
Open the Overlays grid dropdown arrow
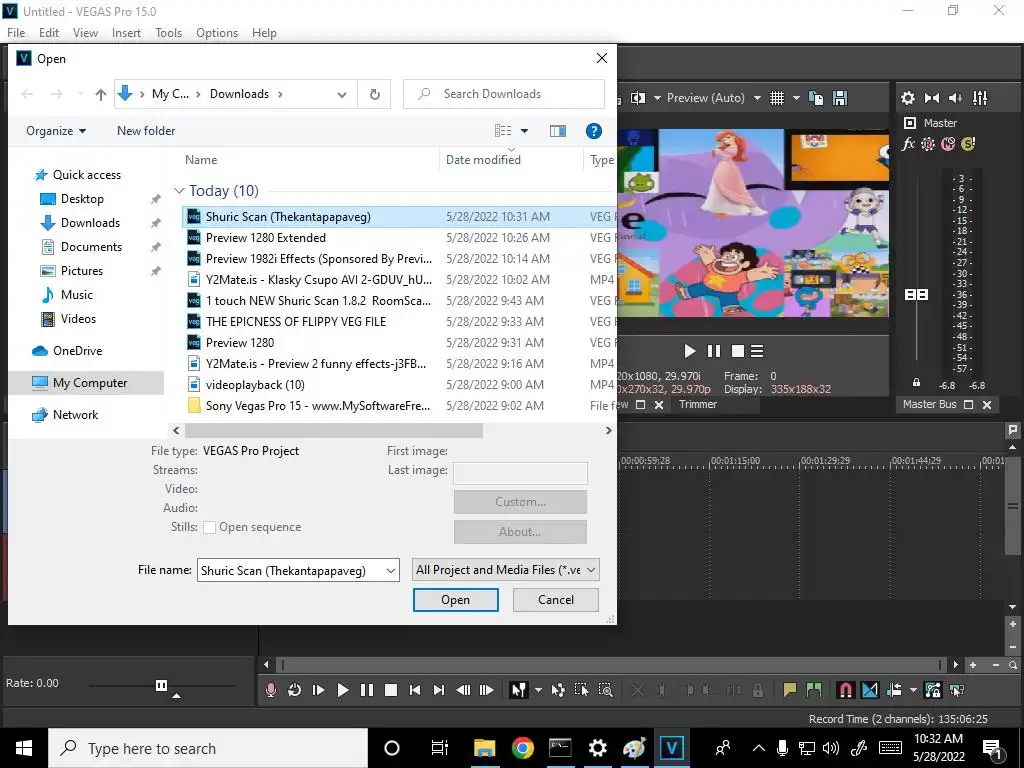tap(796, 98)
